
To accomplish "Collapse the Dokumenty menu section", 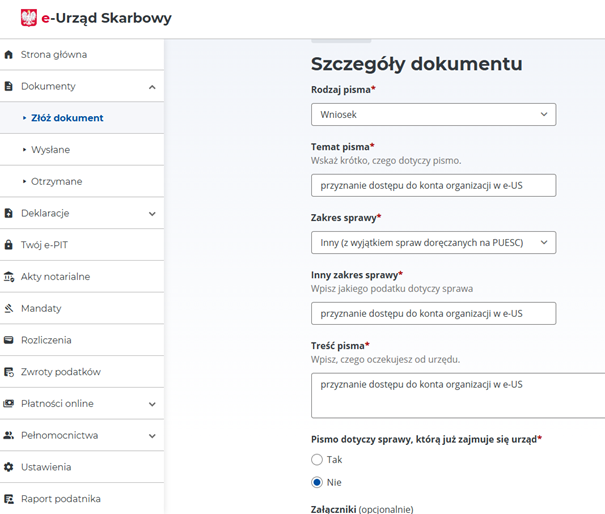I will pyautogui.click(x=152, y=87).
